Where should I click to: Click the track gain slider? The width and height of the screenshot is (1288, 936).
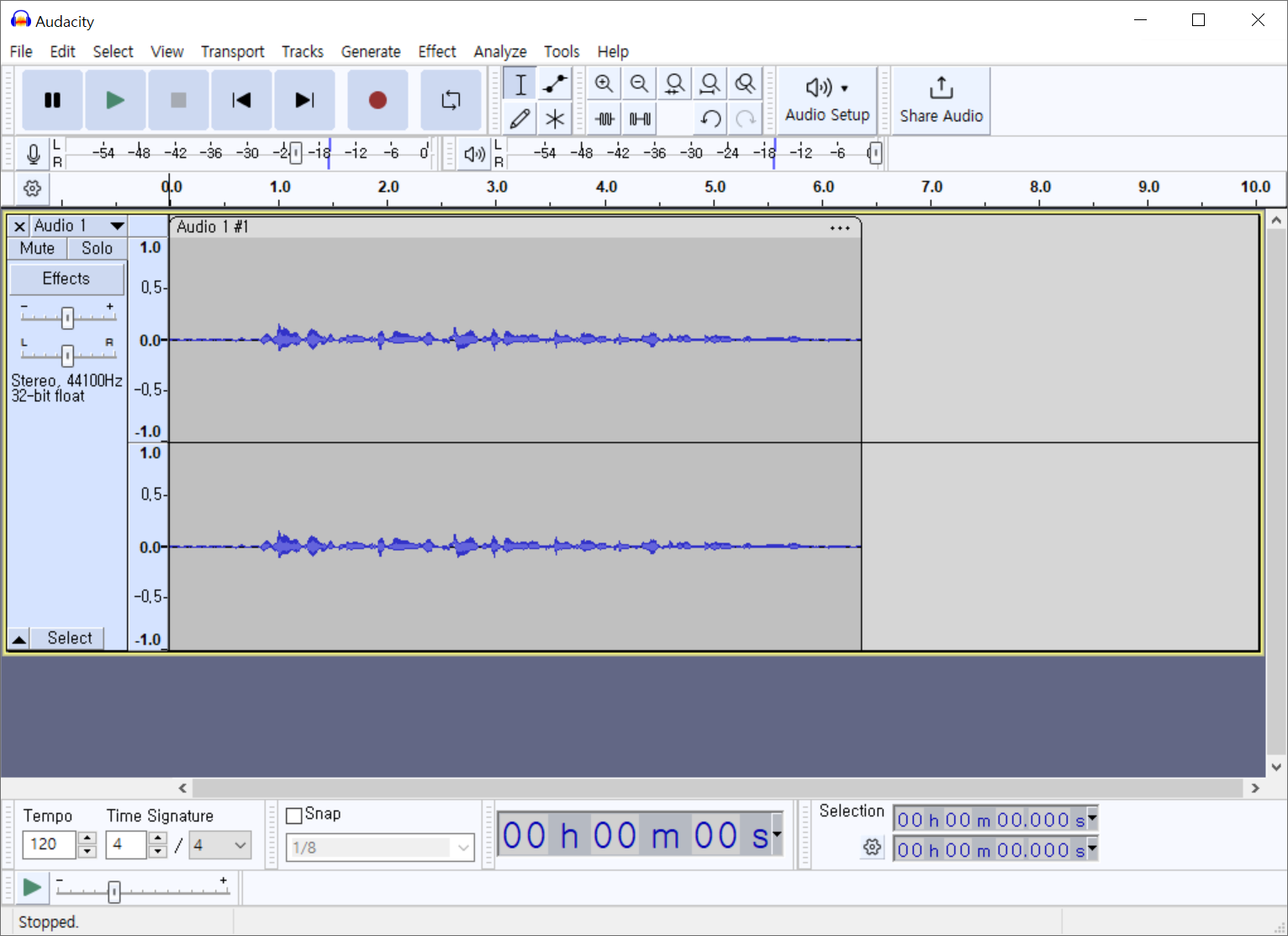point(67,317)
